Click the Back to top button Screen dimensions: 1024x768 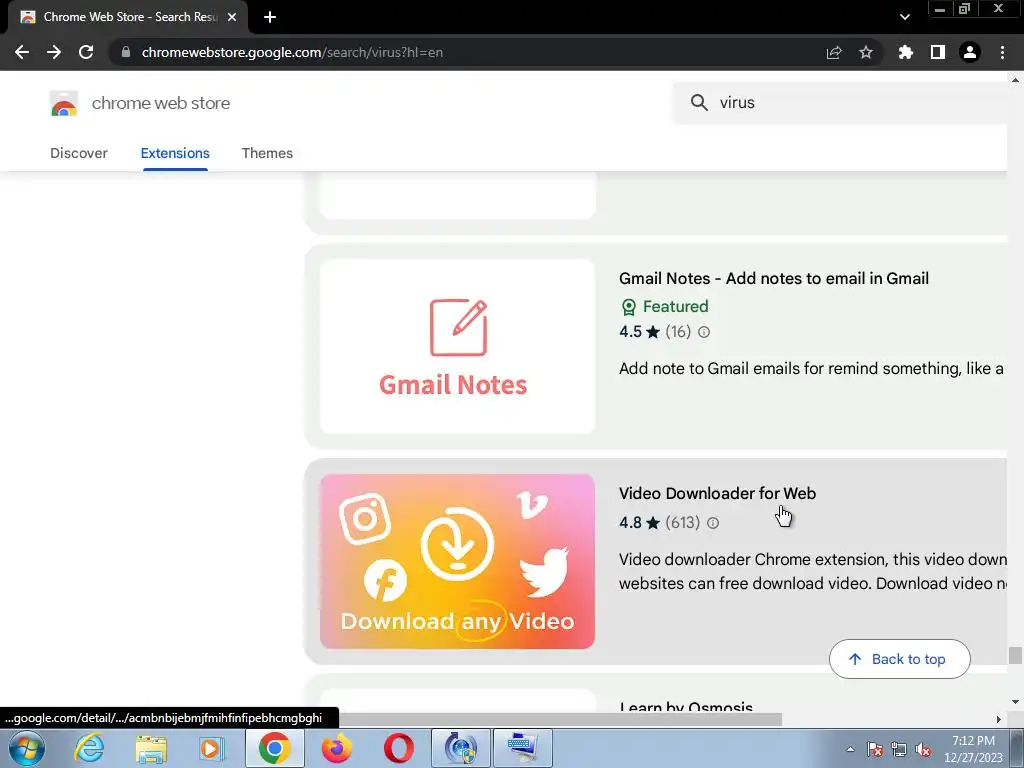coord(899,659)
